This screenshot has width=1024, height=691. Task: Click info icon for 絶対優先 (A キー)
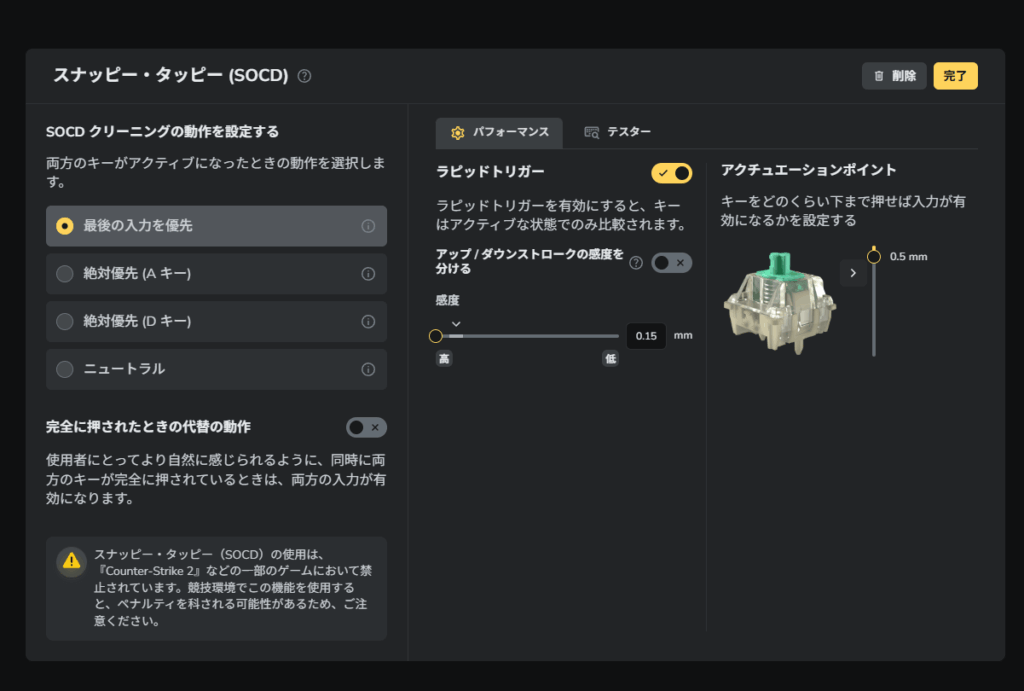coord(368,274)
